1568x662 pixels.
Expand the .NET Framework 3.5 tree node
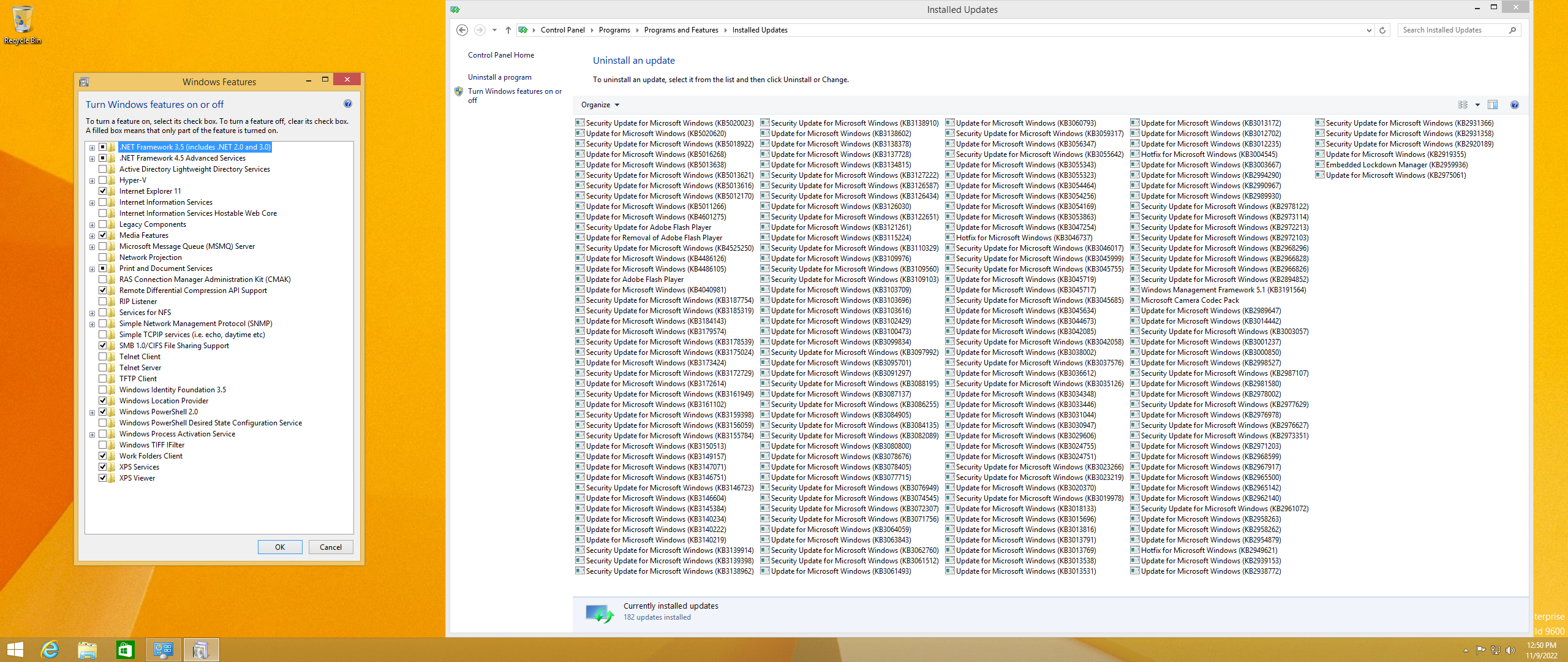tap(92, 148)
